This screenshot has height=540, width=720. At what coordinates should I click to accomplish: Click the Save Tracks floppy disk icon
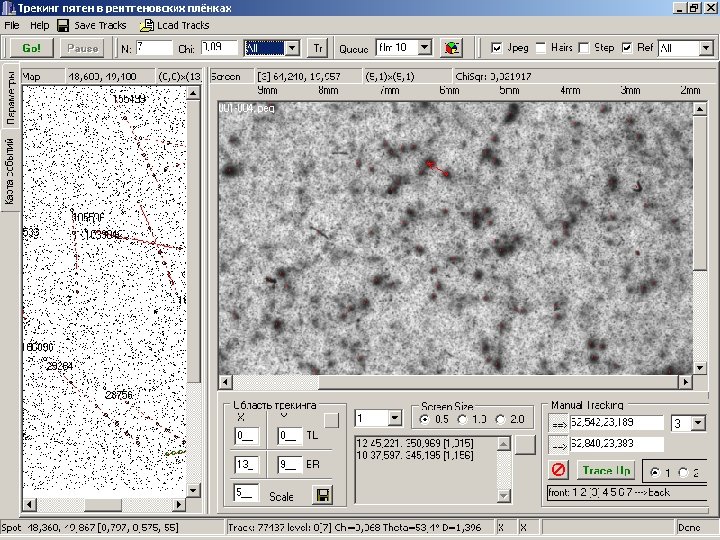click(63, 25)
